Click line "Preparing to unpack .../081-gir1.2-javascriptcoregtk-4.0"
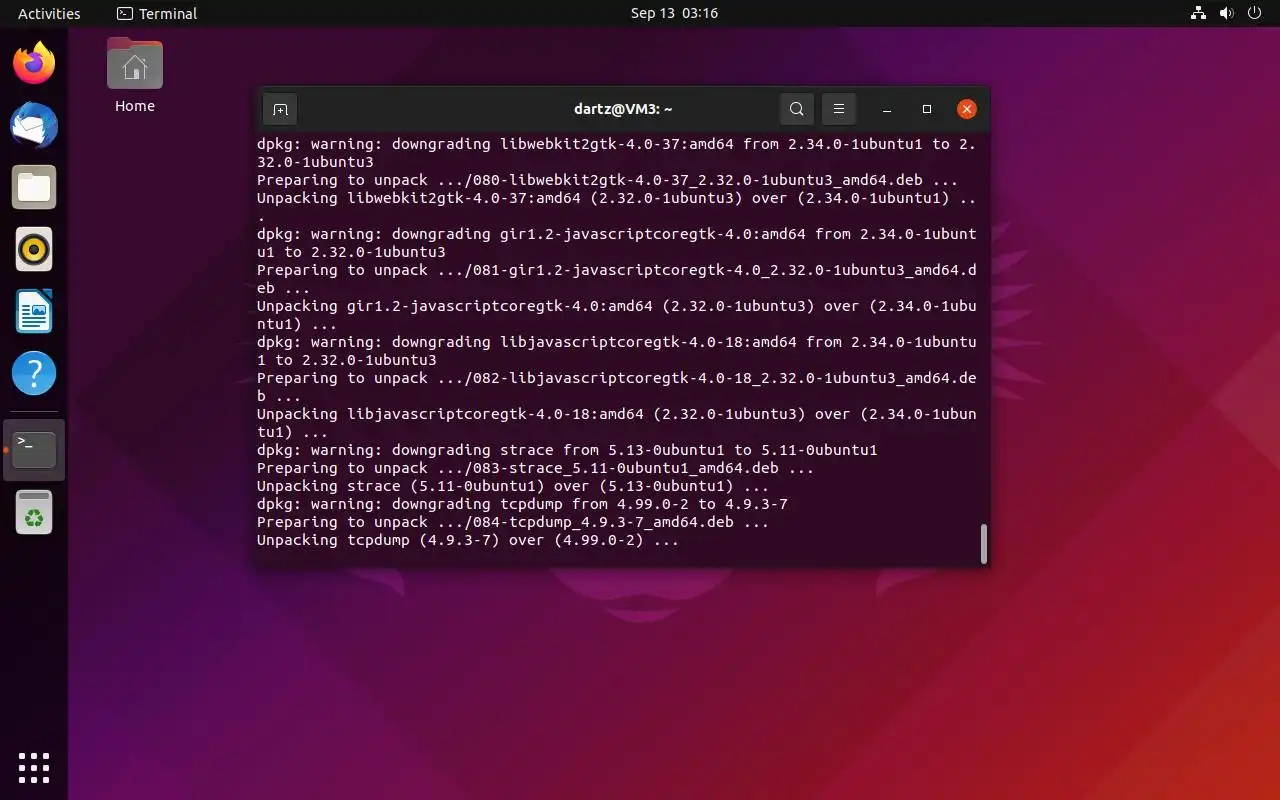 tap(617, 279)
